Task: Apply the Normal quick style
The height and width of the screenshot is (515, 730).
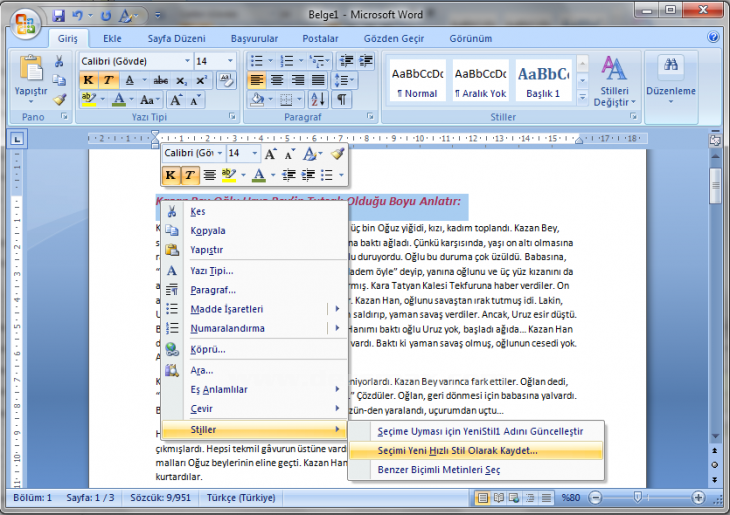Action: (x=418, y=80)
